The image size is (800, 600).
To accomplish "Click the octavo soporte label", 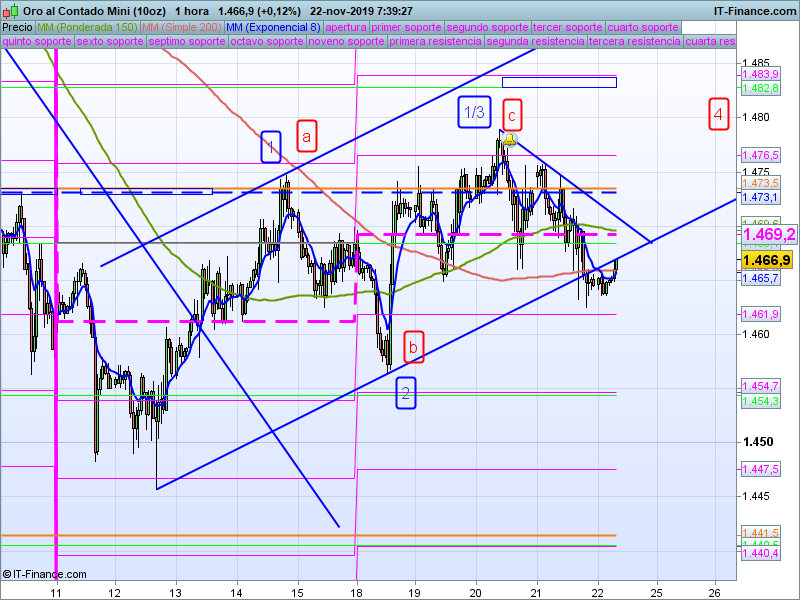I will click(x=267, y=41).
